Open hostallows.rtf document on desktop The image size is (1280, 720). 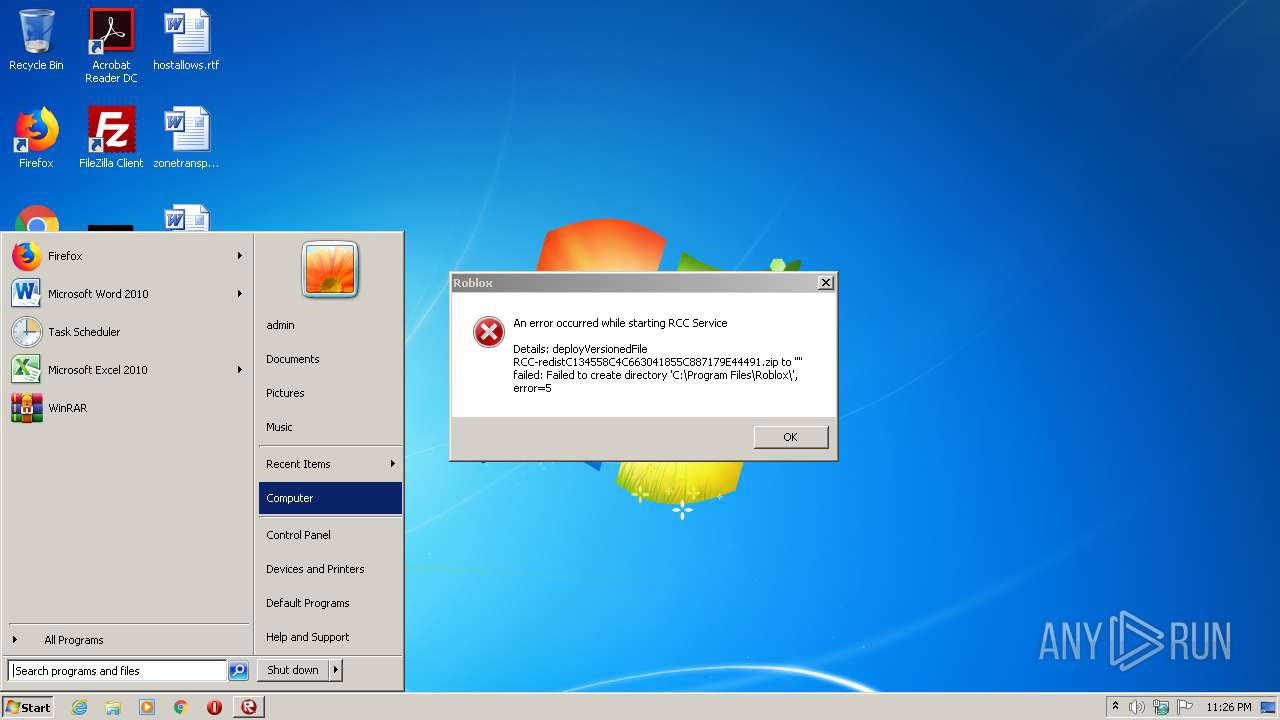(x=186, y=40)
